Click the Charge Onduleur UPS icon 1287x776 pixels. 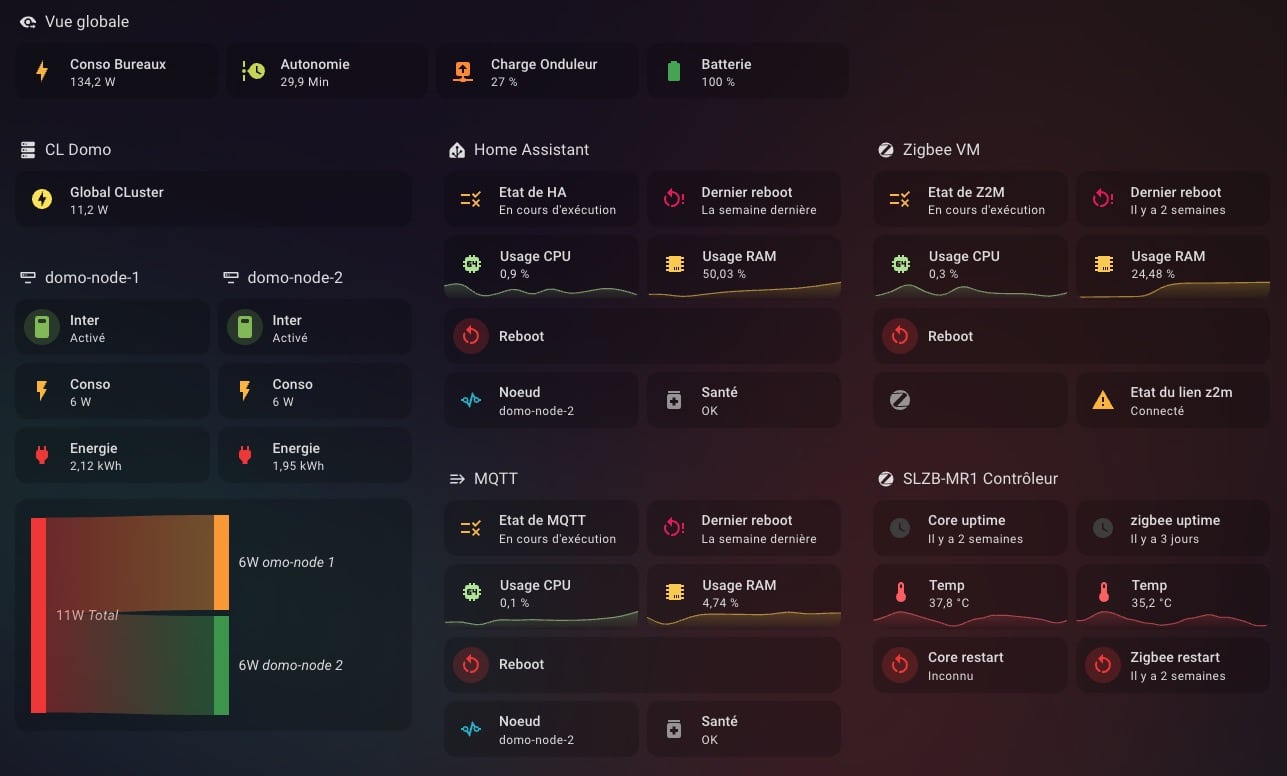click(462, 72)
